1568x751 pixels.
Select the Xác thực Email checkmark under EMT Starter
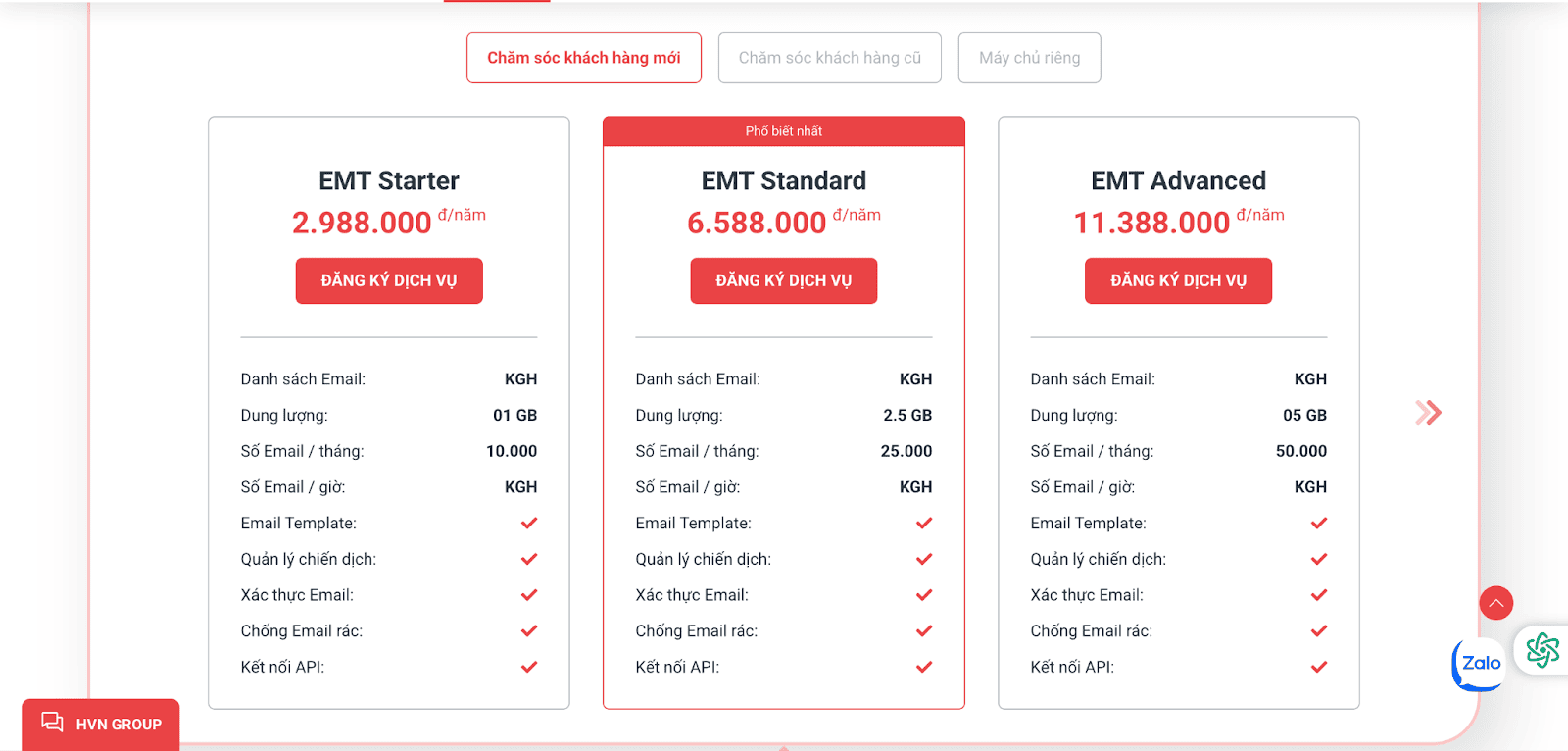click(x=528, y=594)
